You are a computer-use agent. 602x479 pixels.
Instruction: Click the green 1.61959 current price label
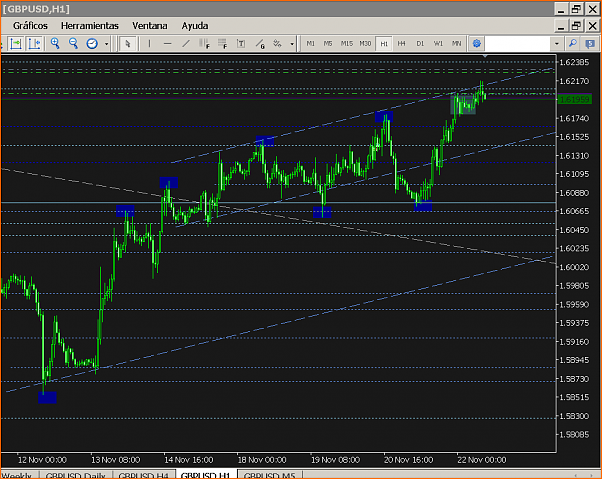point(575,100)
